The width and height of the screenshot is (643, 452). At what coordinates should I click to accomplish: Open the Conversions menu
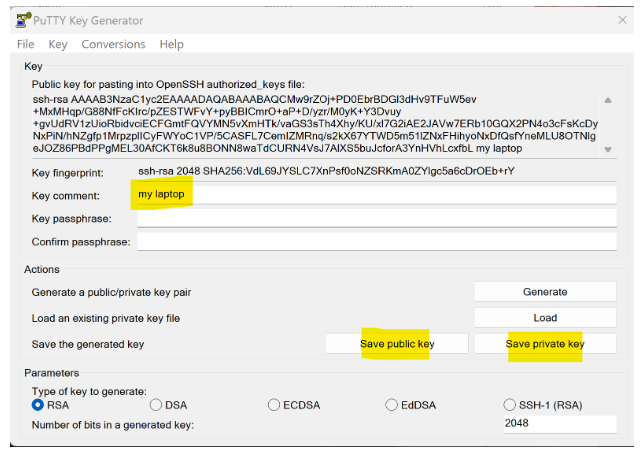113,44
